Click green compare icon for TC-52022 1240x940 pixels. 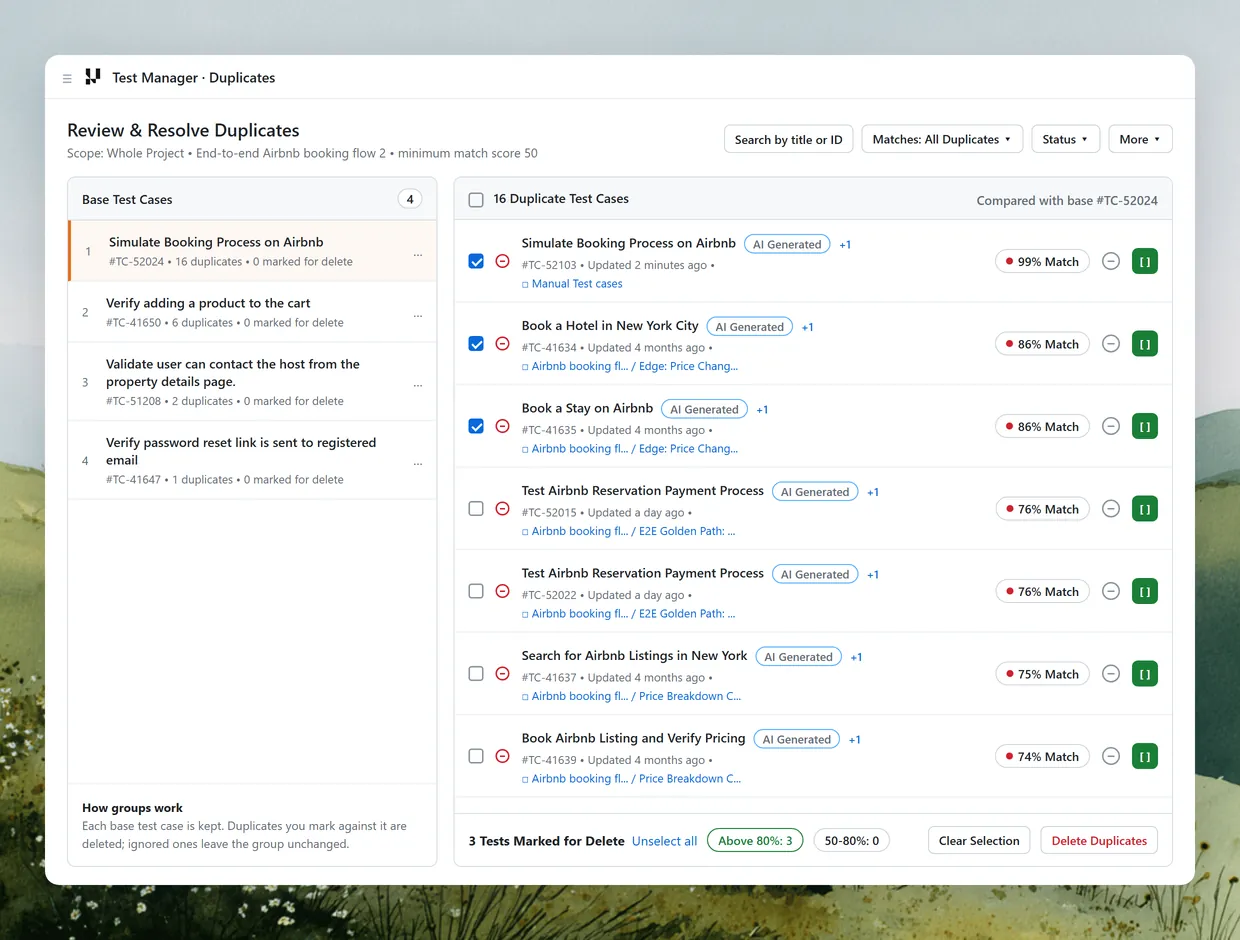click(x=1145, y=591)
